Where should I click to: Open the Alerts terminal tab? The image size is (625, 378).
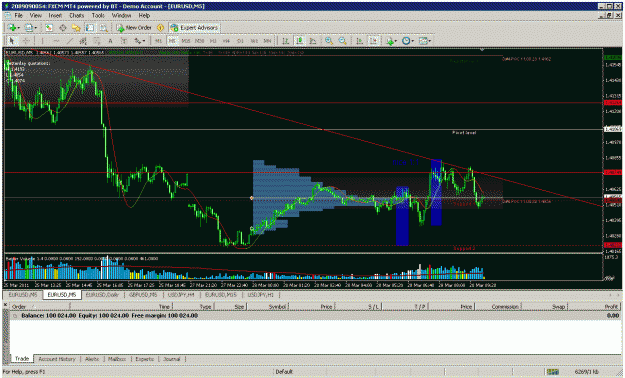click(92, 359)
